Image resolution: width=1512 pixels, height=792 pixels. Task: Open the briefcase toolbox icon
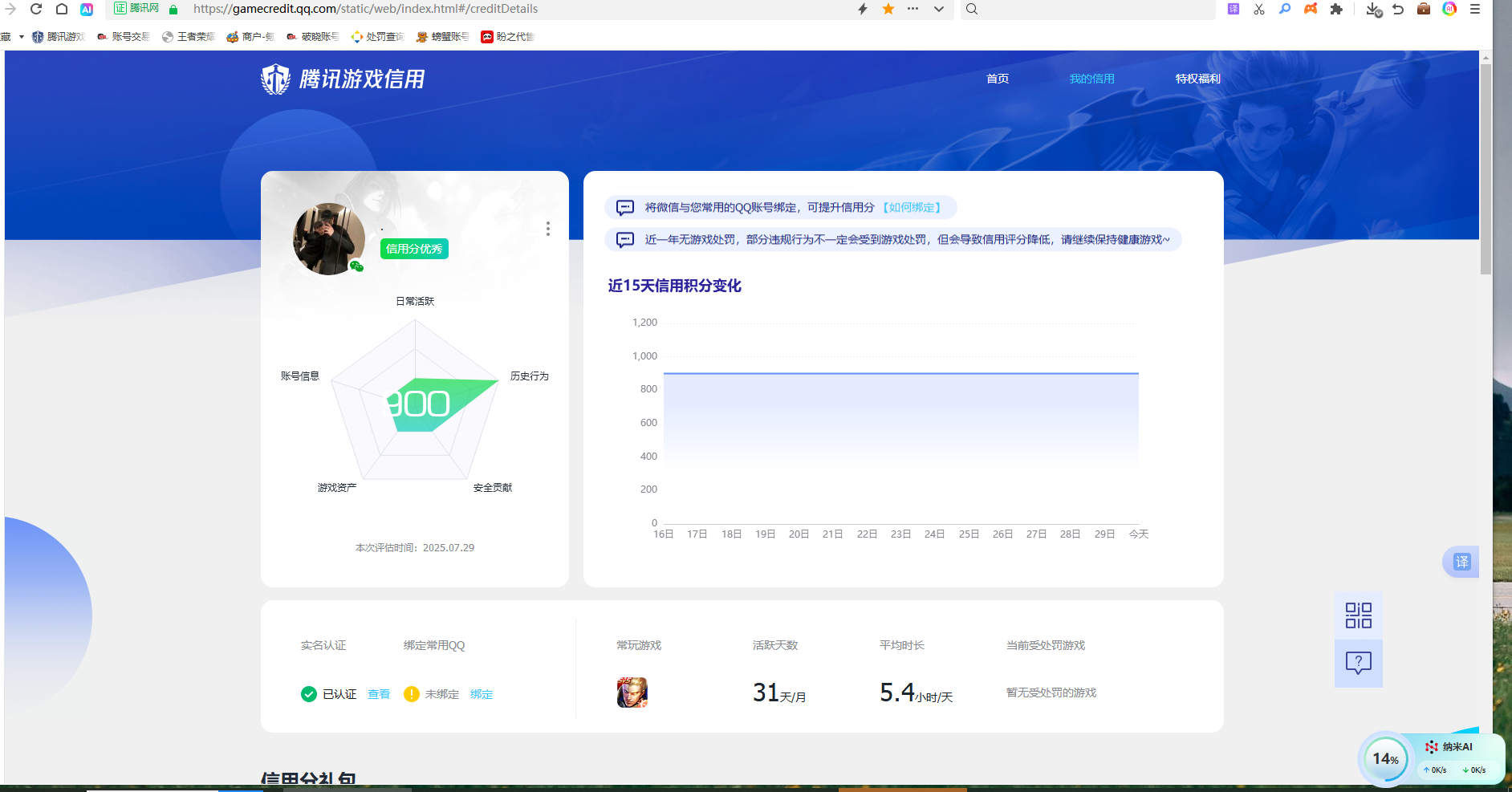[1424, 9]
